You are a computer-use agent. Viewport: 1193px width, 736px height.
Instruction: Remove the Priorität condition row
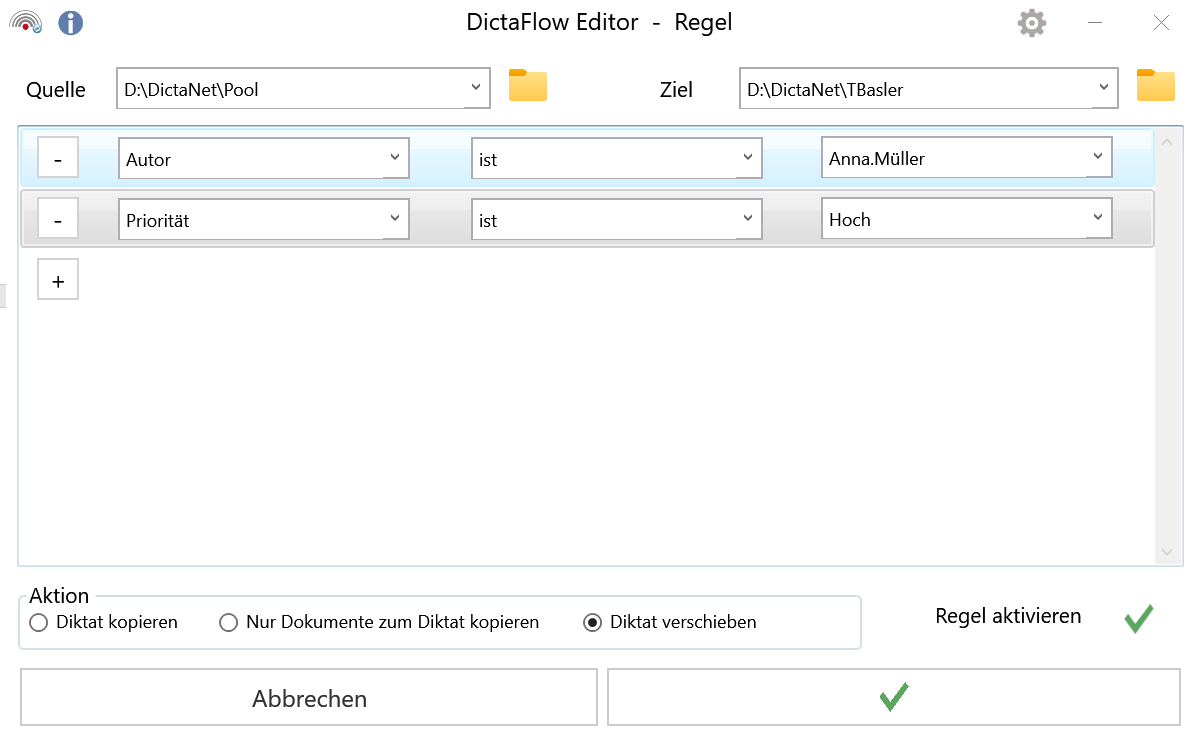(x=58, y=220)
